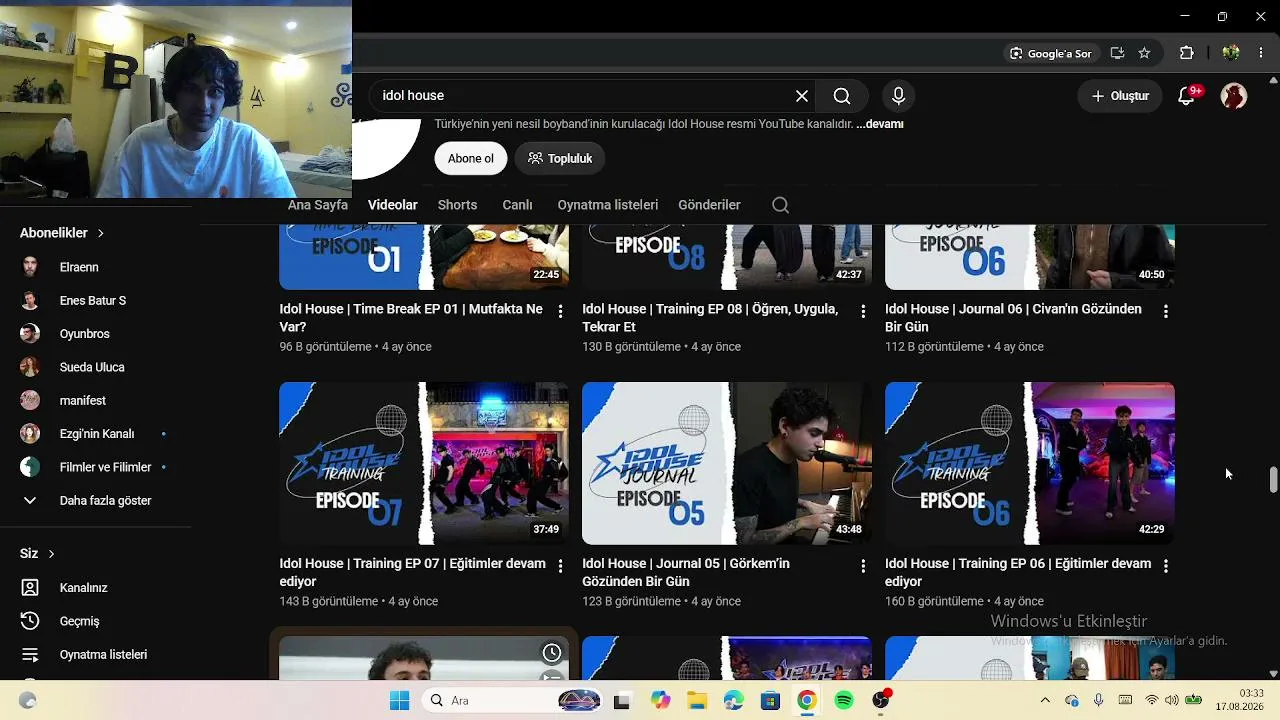Expand the Siz section chevron

(x=51, y=554)
